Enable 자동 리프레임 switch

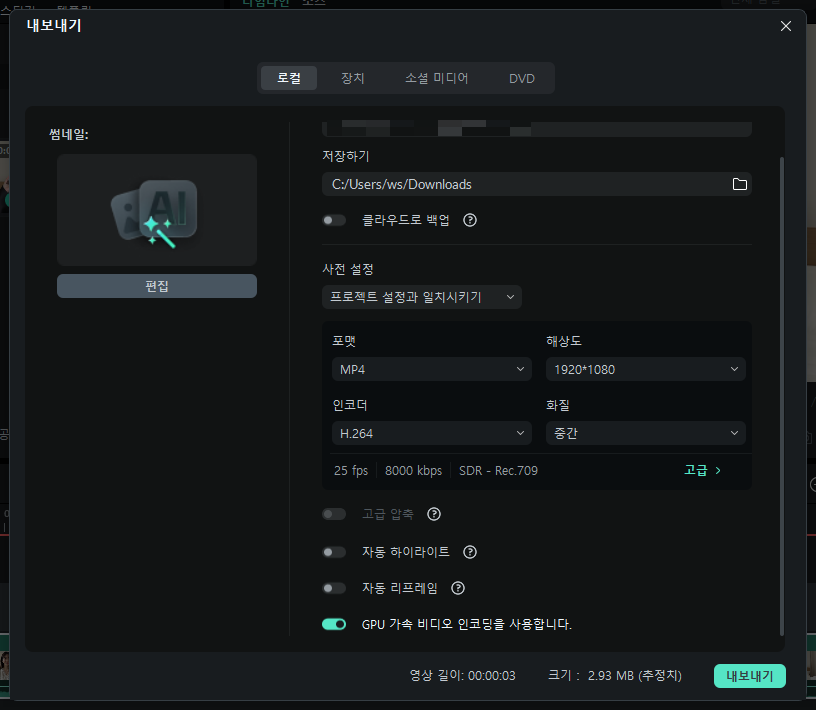(334, 588)
